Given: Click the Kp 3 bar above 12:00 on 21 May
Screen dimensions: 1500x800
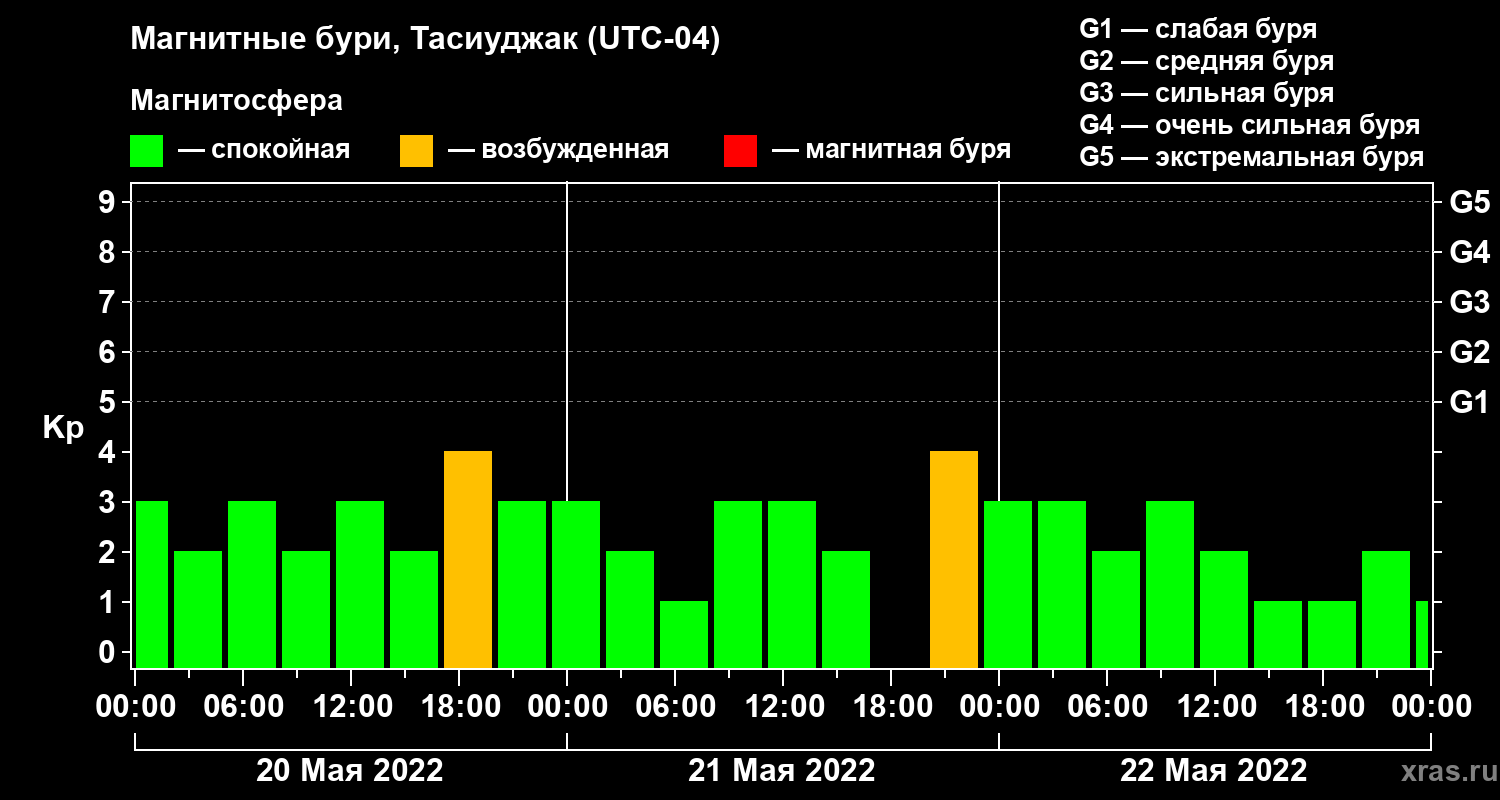Looking at the screenshot, I should [792, 585].
